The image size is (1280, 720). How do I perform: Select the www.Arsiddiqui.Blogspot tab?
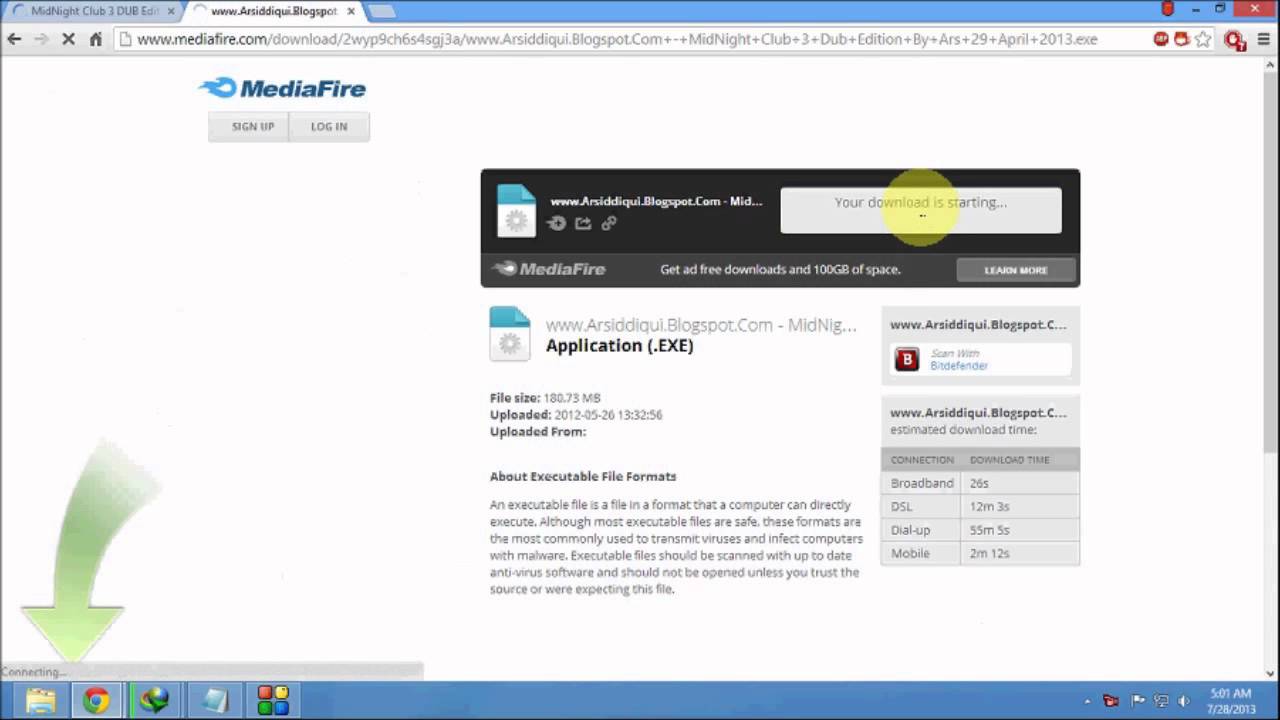tap(270, 11)
